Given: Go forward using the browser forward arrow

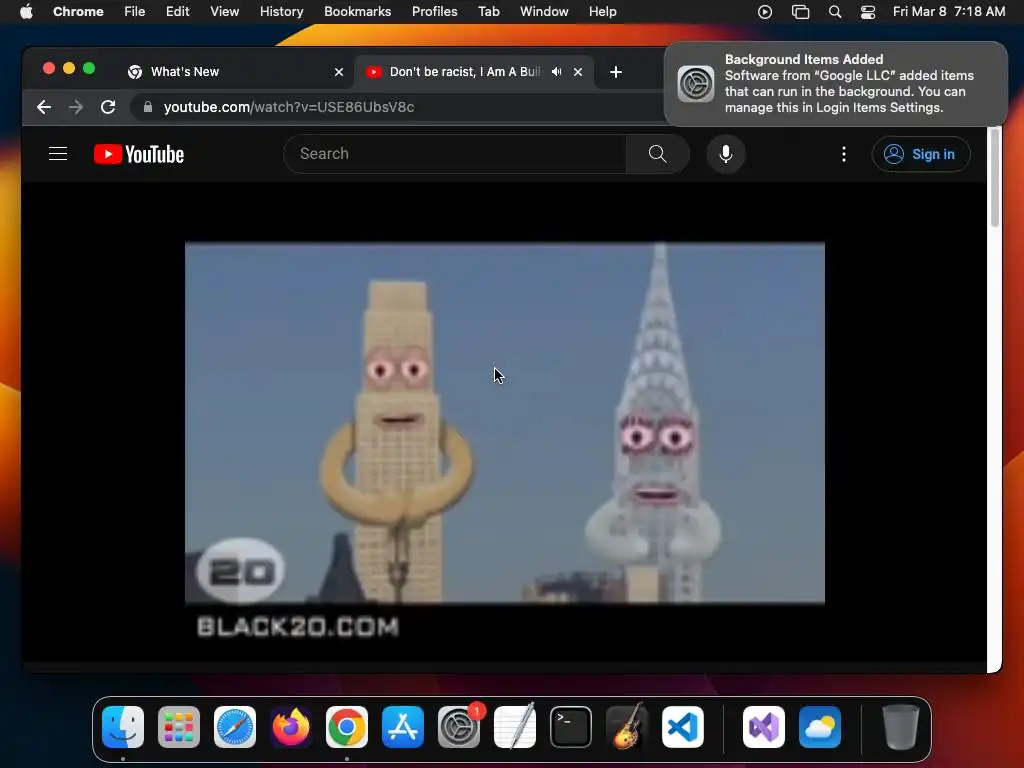Looking at the screenshot, I should click(76, 107).
